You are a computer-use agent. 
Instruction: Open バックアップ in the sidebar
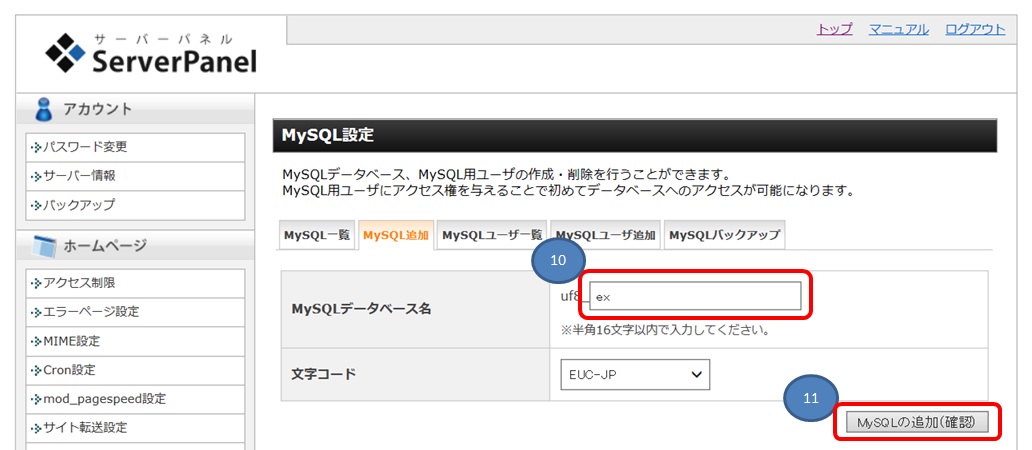(x=135, y=205)
